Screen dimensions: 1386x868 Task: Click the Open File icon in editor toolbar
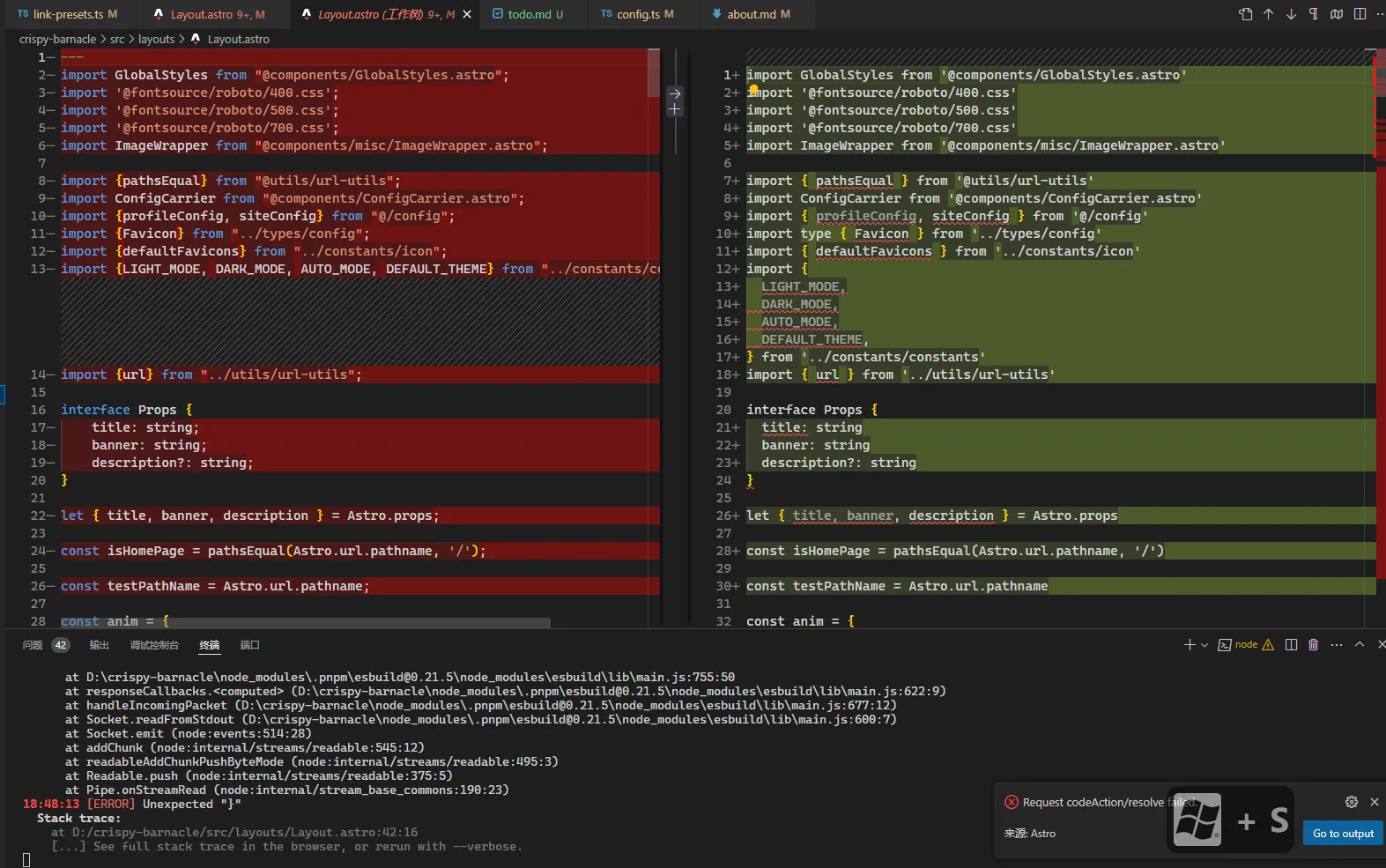click(1245, 14)
